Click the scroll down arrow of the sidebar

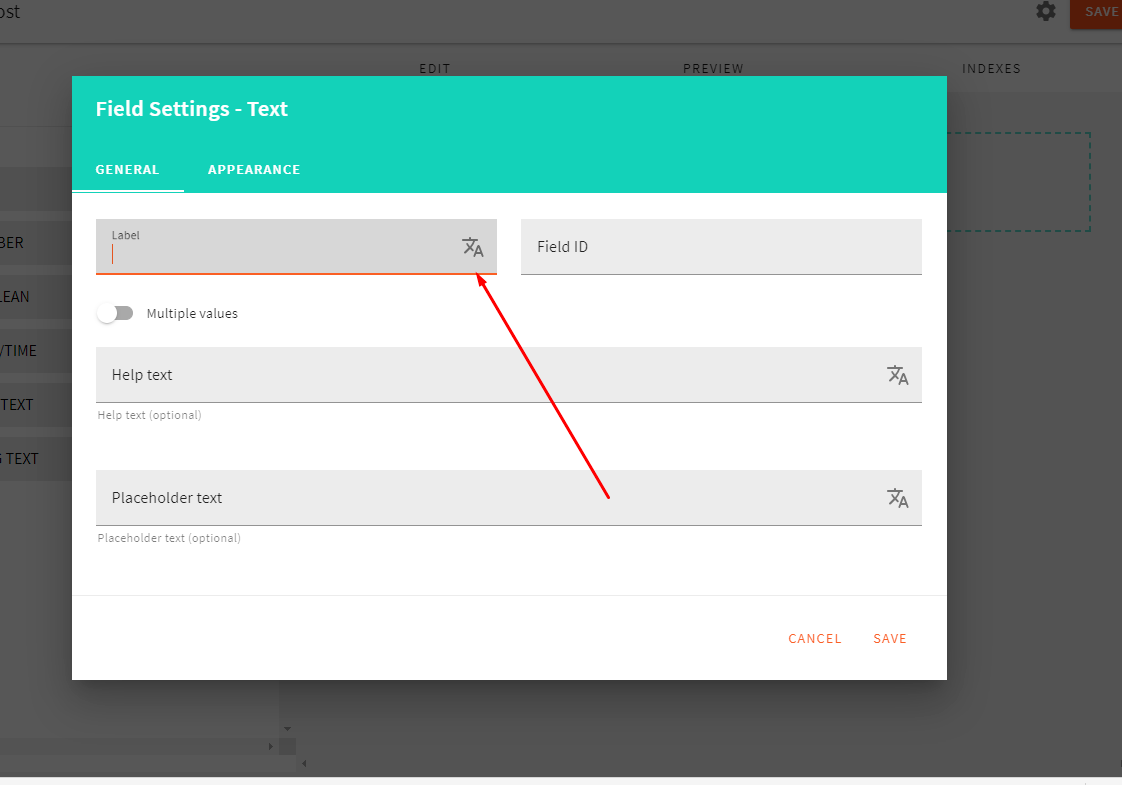click(287, 728)
